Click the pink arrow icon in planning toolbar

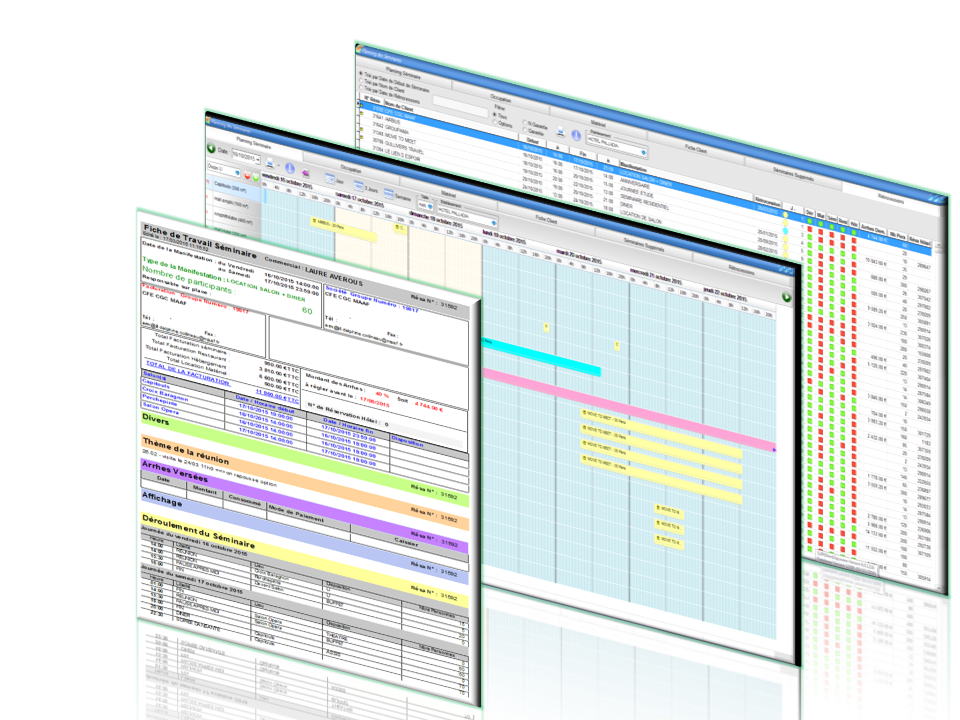305,173
